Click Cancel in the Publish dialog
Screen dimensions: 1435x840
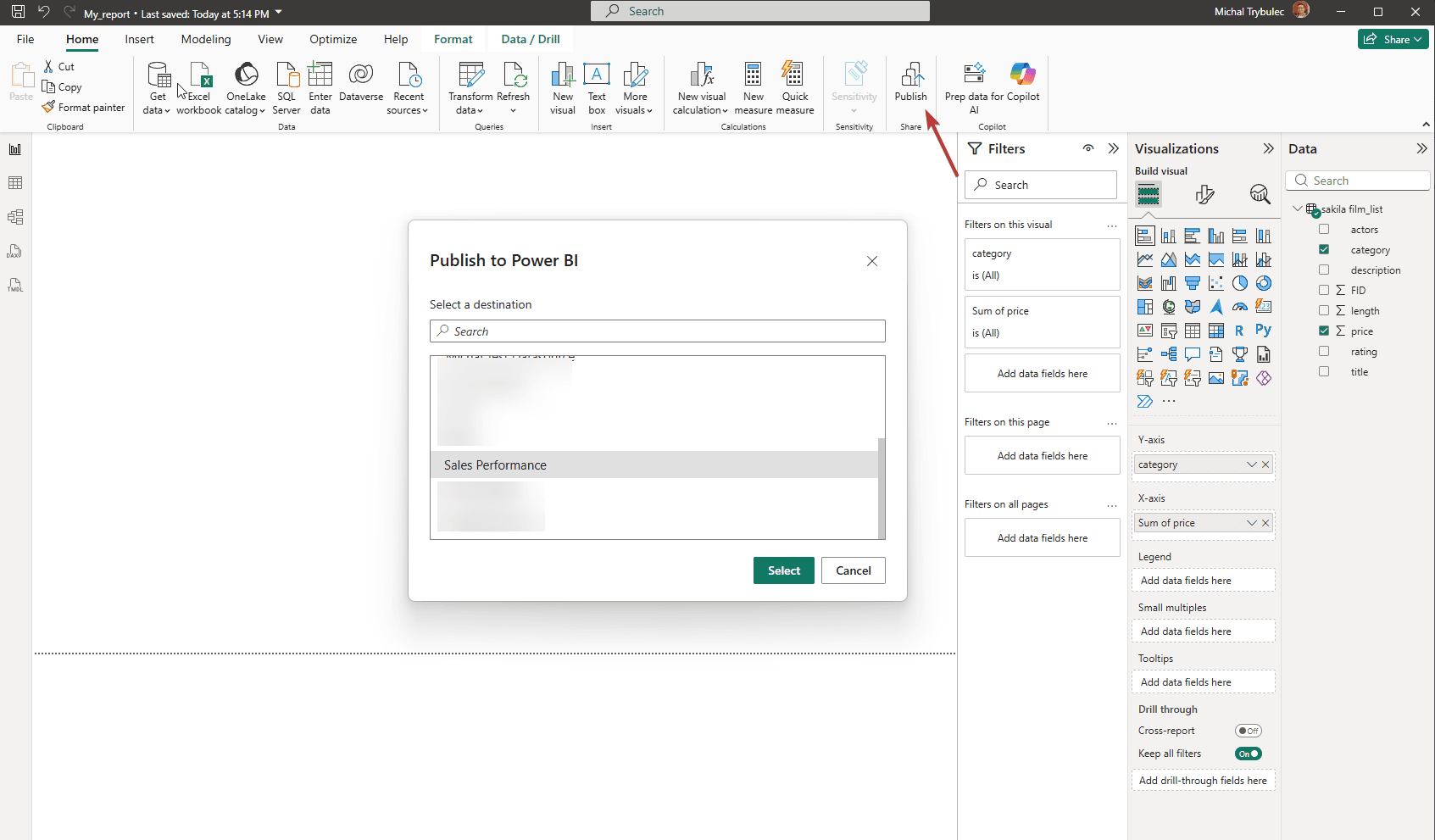pos(854,570)
